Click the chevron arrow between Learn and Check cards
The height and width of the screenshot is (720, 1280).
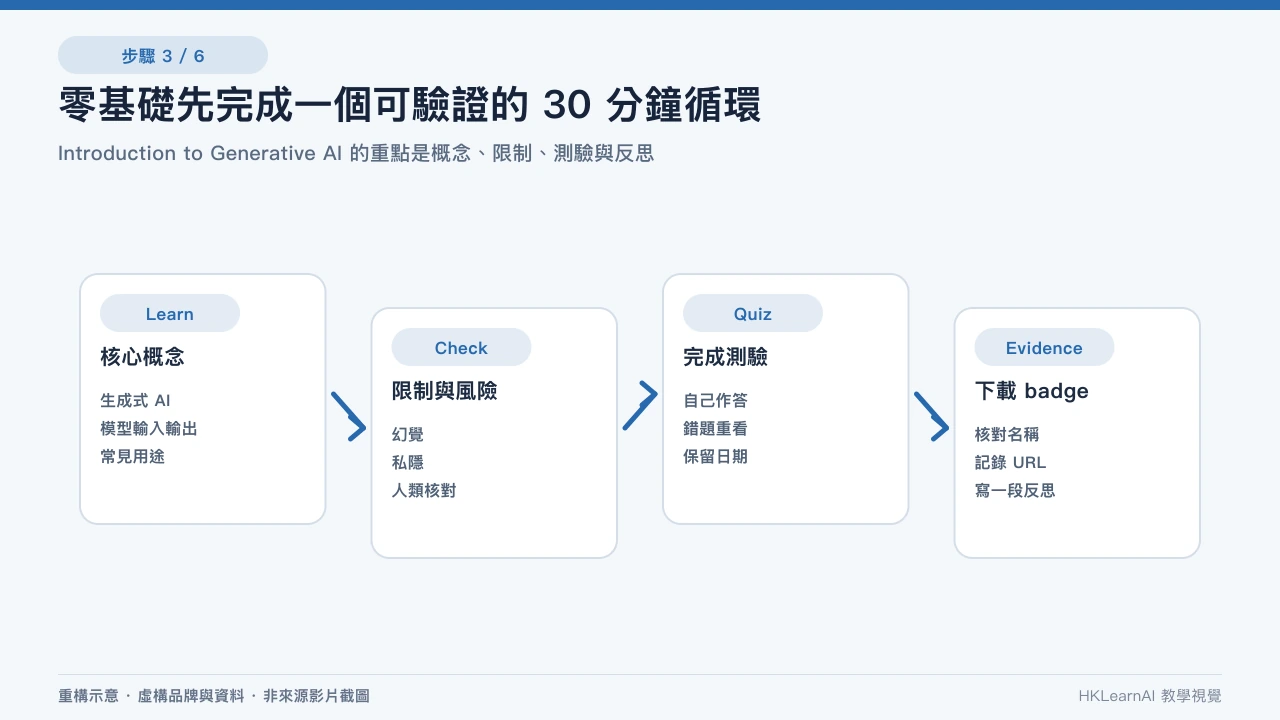pyautogui.click(x=348, y=416)
